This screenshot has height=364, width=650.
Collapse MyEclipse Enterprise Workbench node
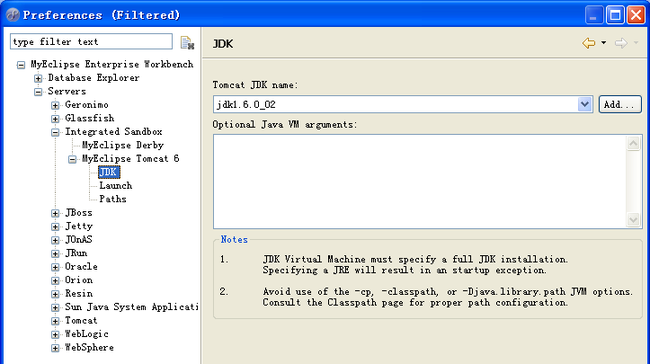tap(21, 65)
